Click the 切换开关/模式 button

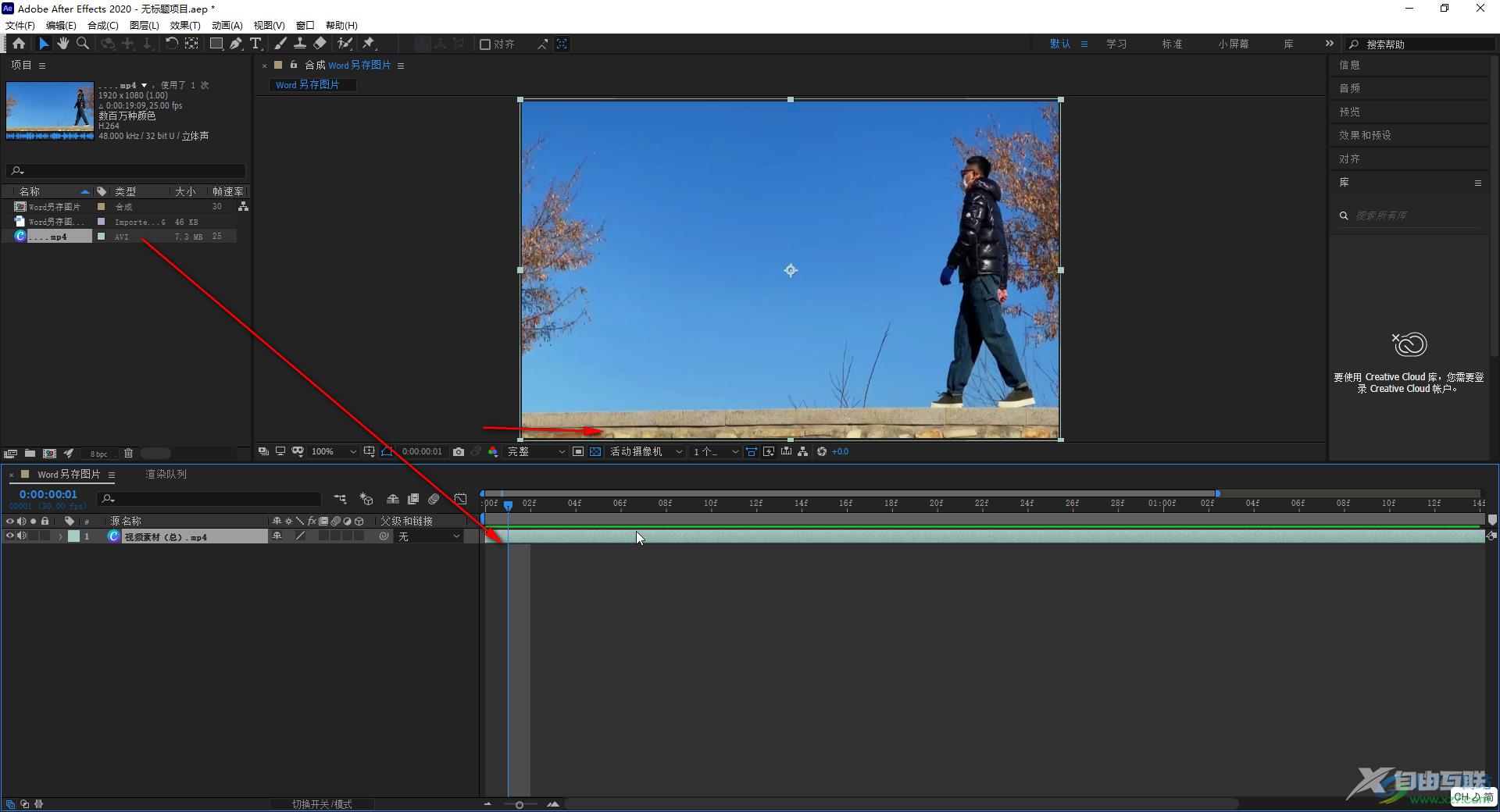click(322, 804)
